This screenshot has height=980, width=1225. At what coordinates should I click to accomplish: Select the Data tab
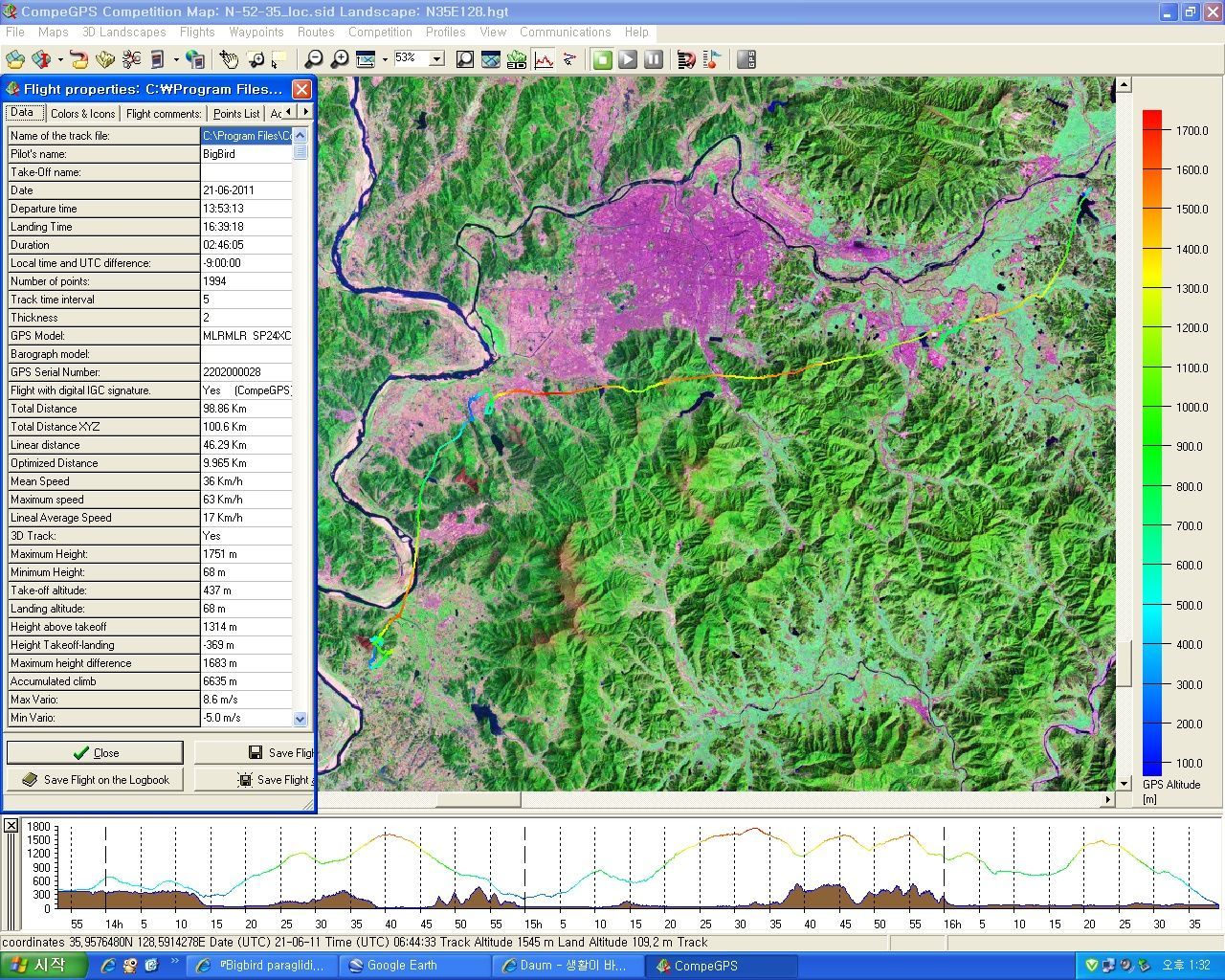point(22,113)
